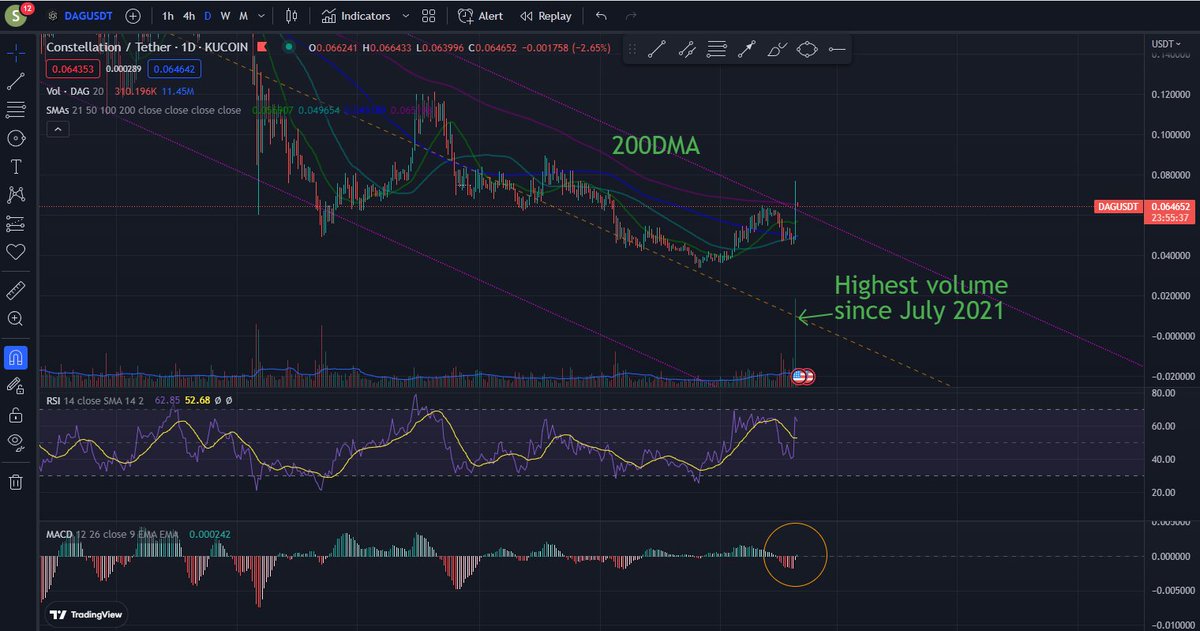Open indicator templates grid icon

[x=429, y=16]
